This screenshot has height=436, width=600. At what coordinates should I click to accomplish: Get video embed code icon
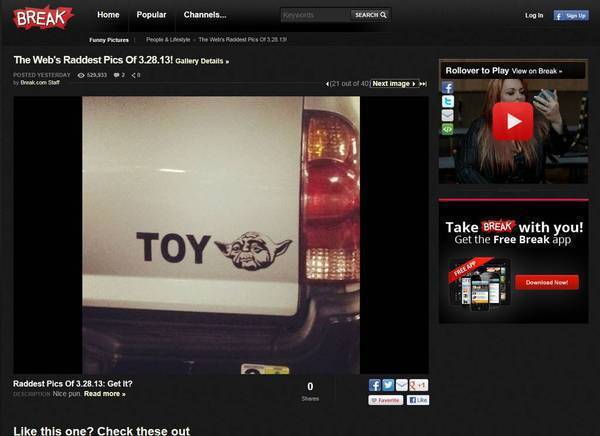(x=448, y=129)
